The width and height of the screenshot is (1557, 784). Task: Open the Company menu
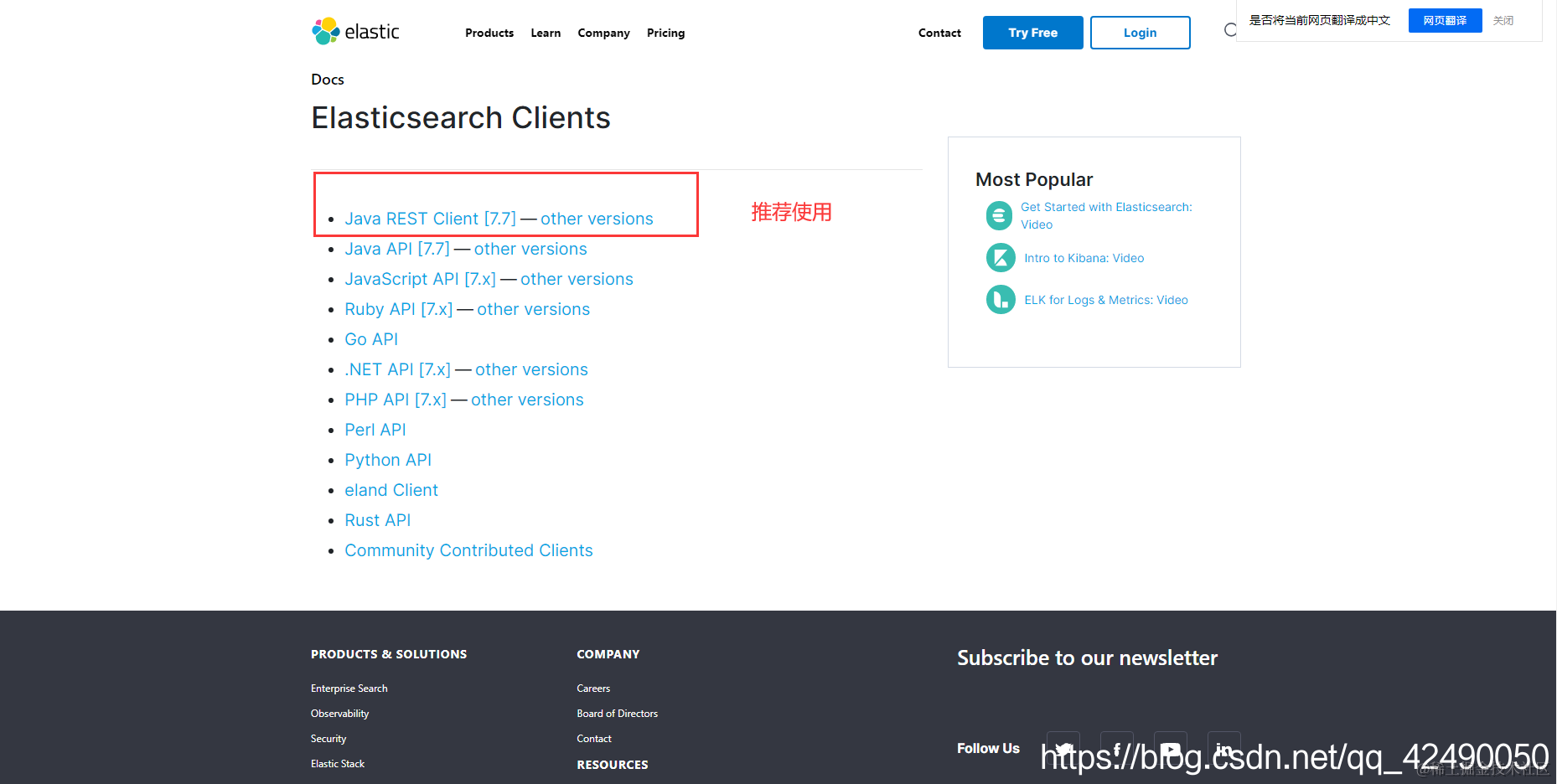pyautogui.click(x=603, y=33)
